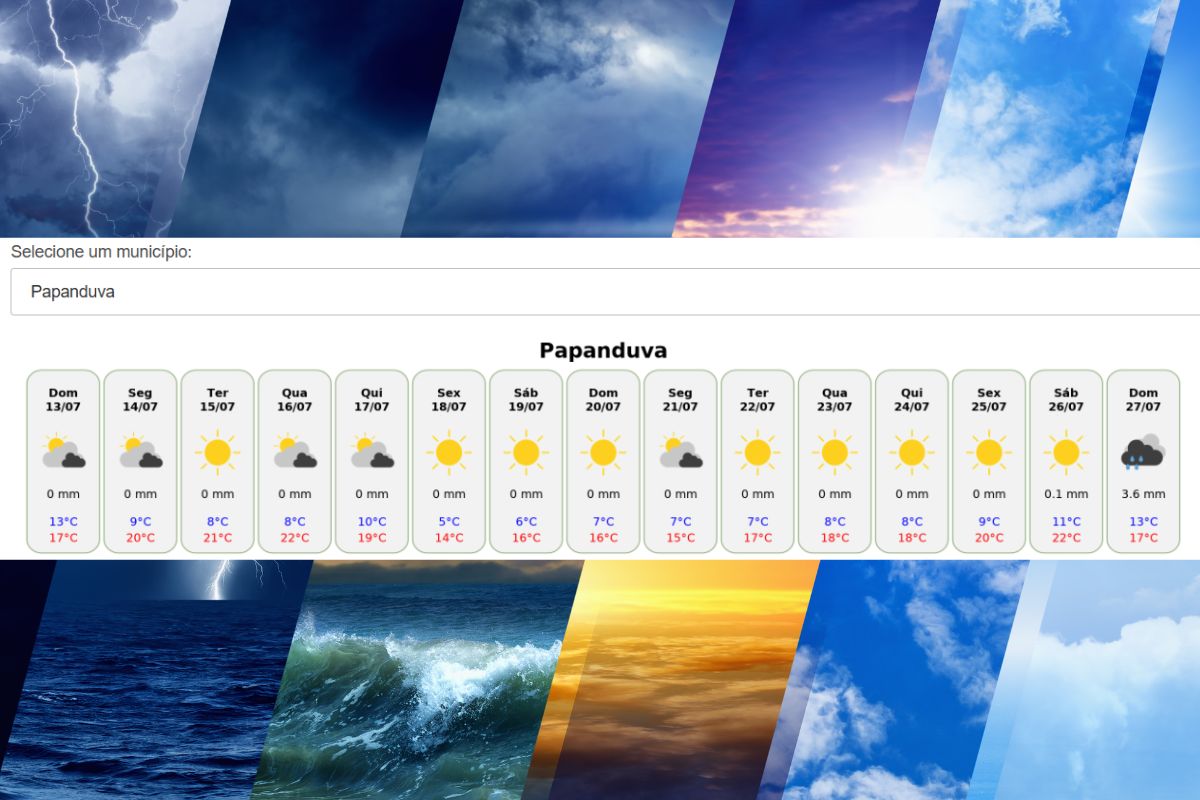Click the 5°C minimum temperature on 18/07

coord(449,522)
